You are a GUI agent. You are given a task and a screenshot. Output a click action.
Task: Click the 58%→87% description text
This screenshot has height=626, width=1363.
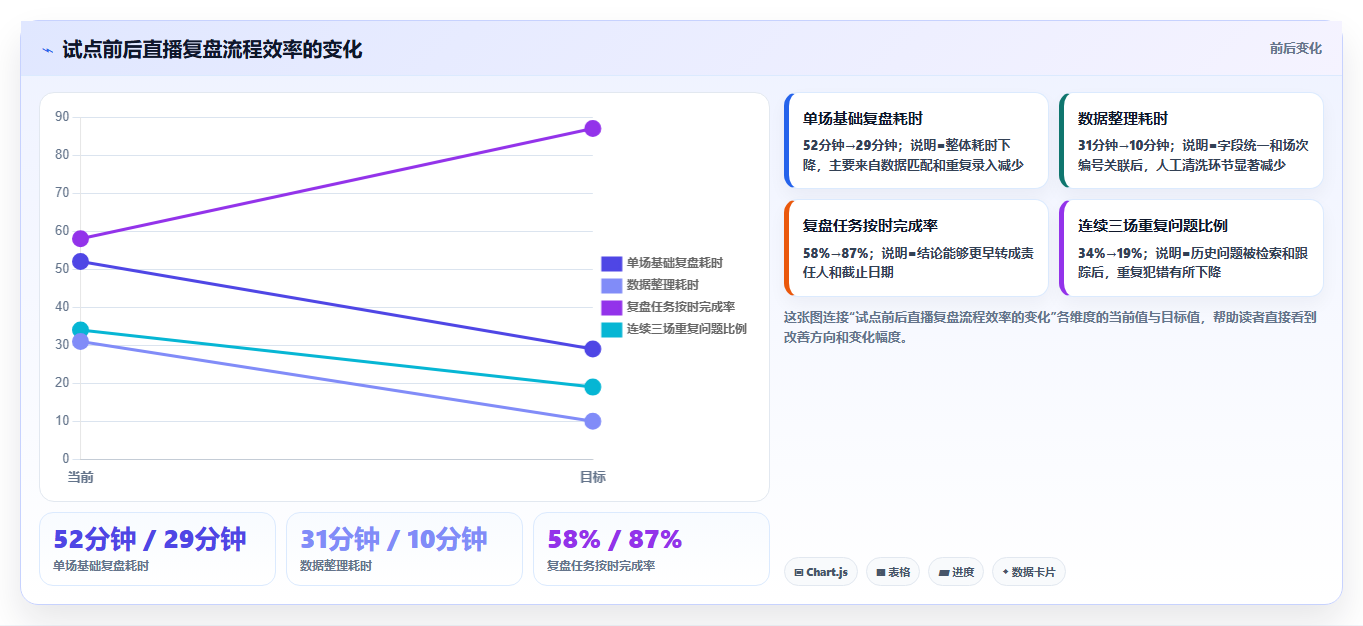point(920,262)
